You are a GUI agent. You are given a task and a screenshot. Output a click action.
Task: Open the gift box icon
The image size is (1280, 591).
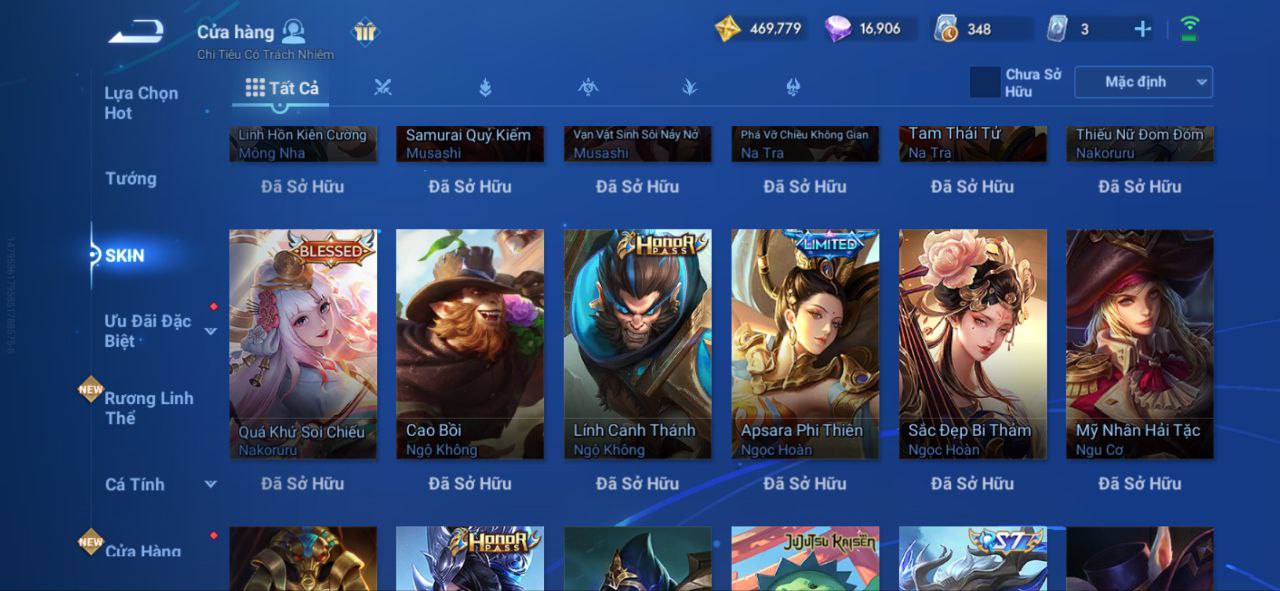365,32
